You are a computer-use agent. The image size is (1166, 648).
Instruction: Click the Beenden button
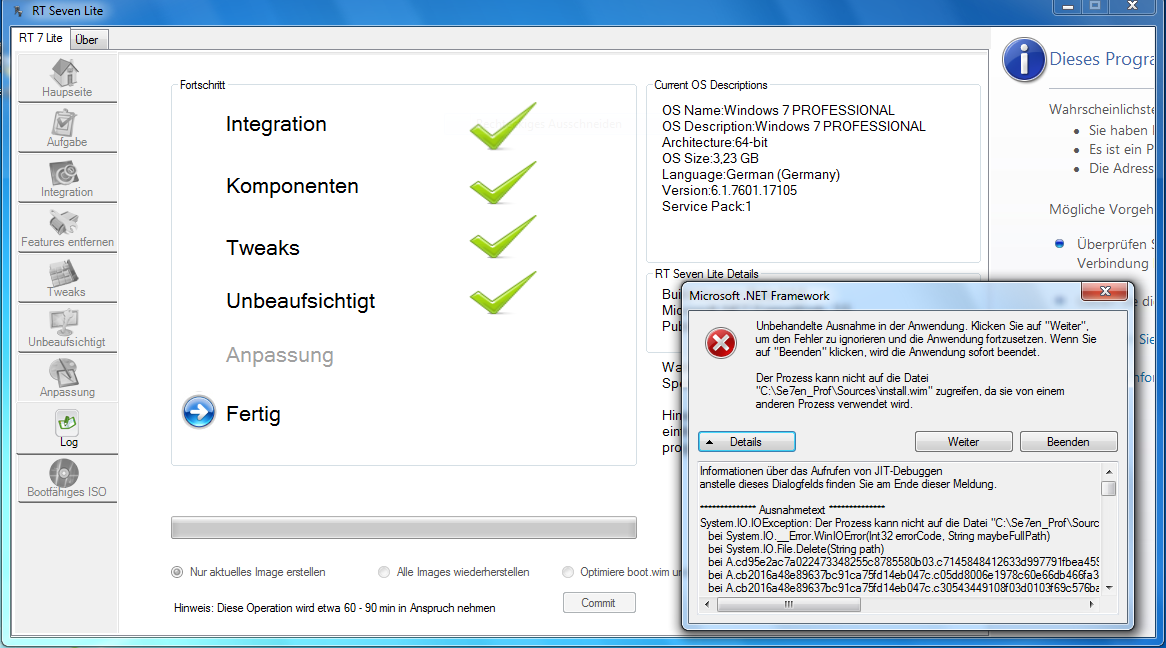pos(1068,442)
